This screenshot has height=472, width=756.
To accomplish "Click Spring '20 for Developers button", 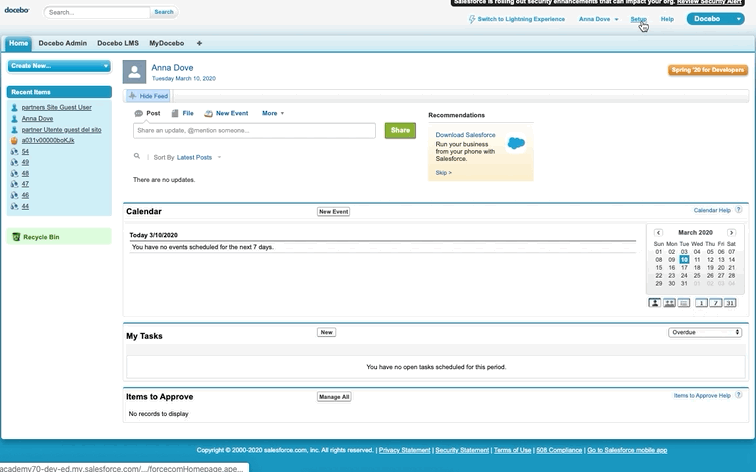I will pos(708,70).
